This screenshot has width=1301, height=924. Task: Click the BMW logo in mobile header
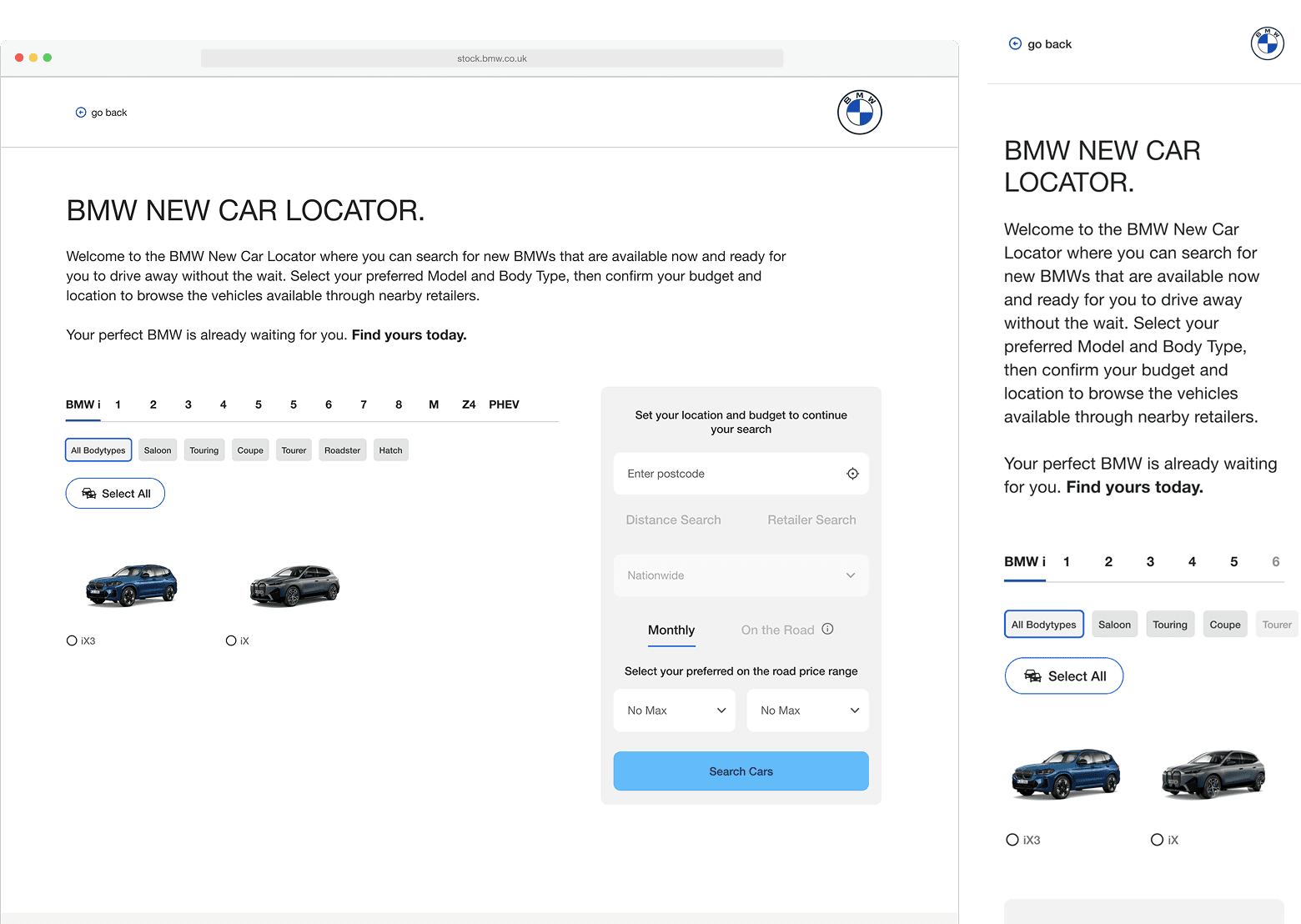click(1268, 43)
